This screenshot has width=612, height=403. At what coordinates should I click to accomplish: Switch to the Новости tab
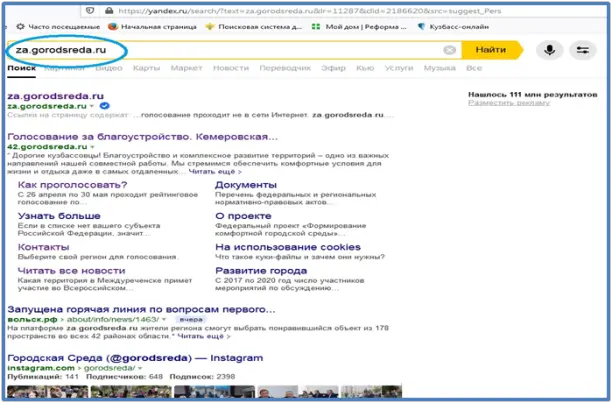(231, 68)
